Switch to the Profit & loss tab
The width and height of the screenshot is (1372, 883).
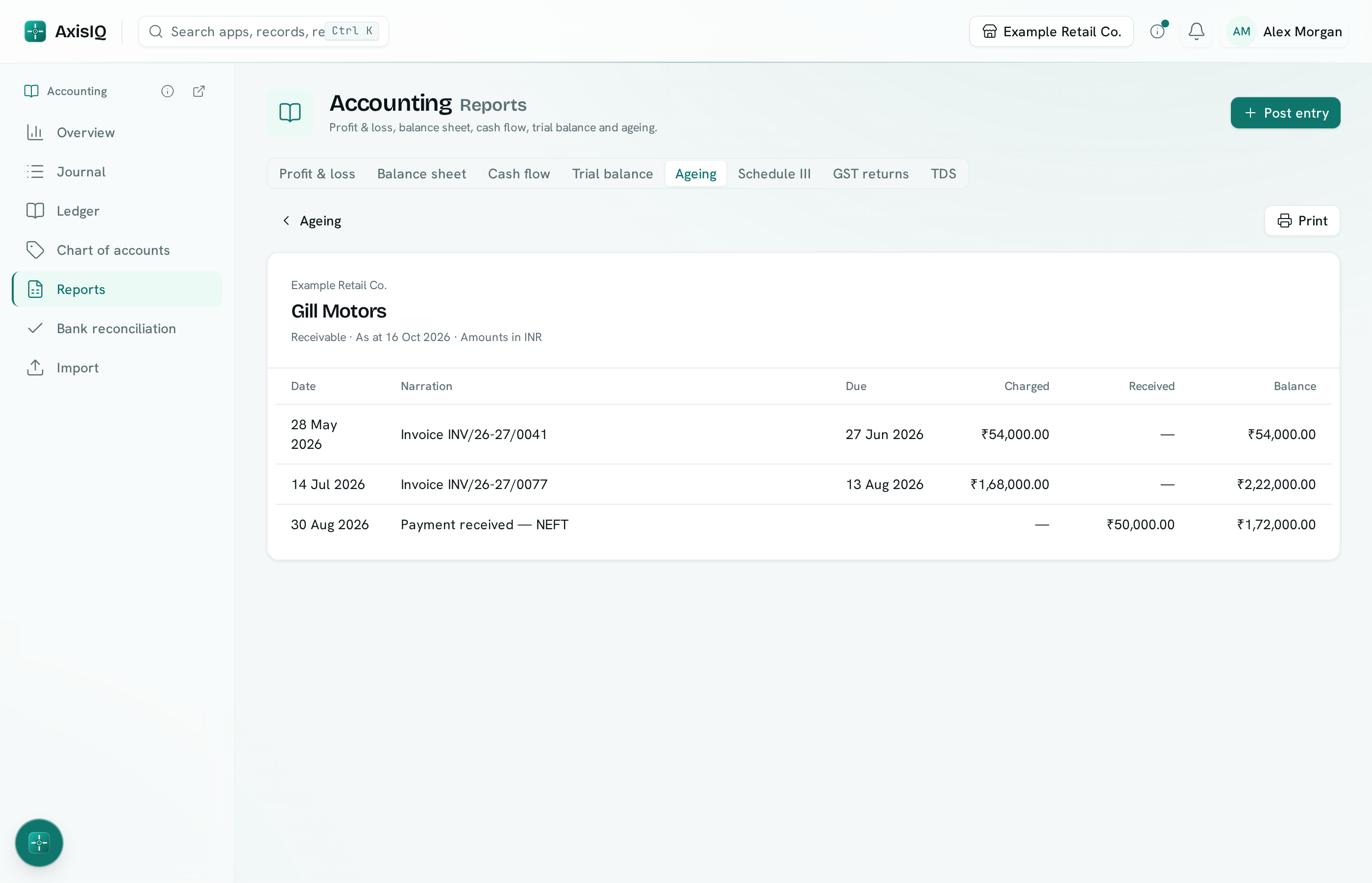(317, 174)
